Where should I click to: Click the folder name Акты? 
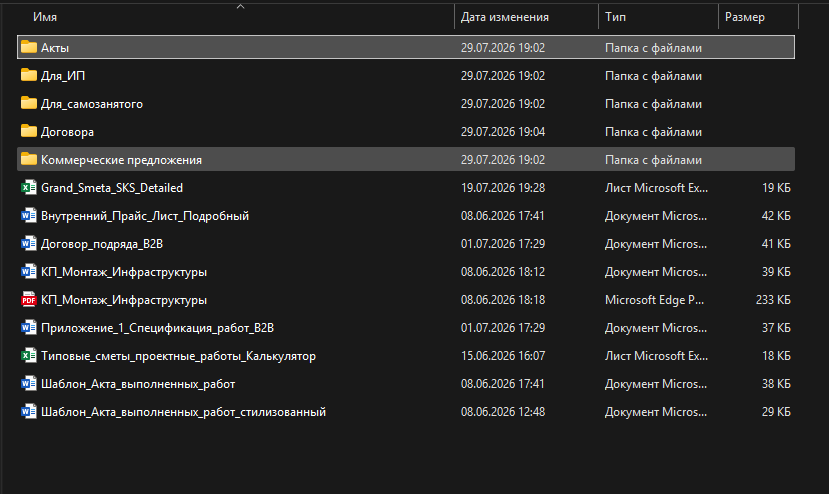coord(55,48)
